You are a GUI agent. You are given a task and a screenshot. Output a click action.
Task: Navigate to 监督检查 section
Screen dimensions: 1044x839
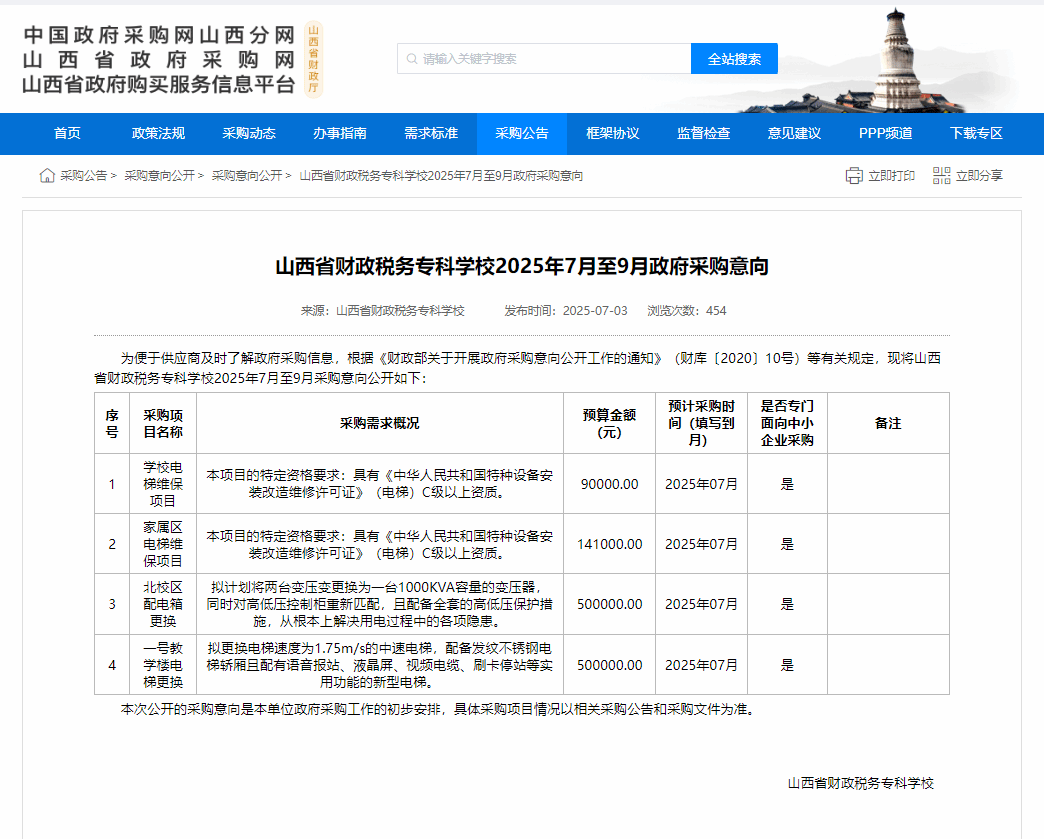click(x=704, y=134)
